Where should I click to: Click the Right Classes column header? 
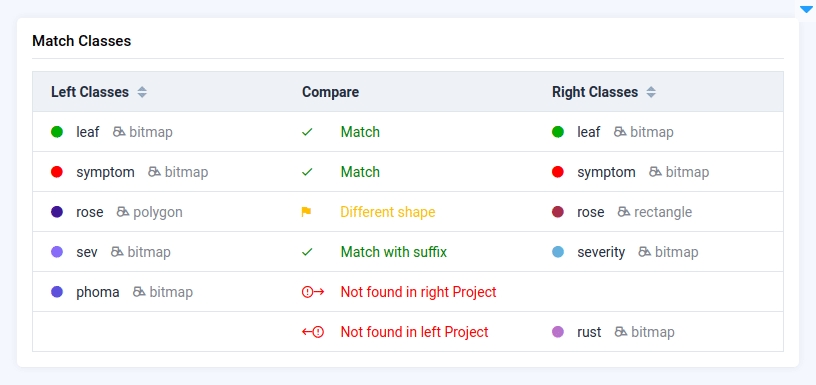[595, 92]
